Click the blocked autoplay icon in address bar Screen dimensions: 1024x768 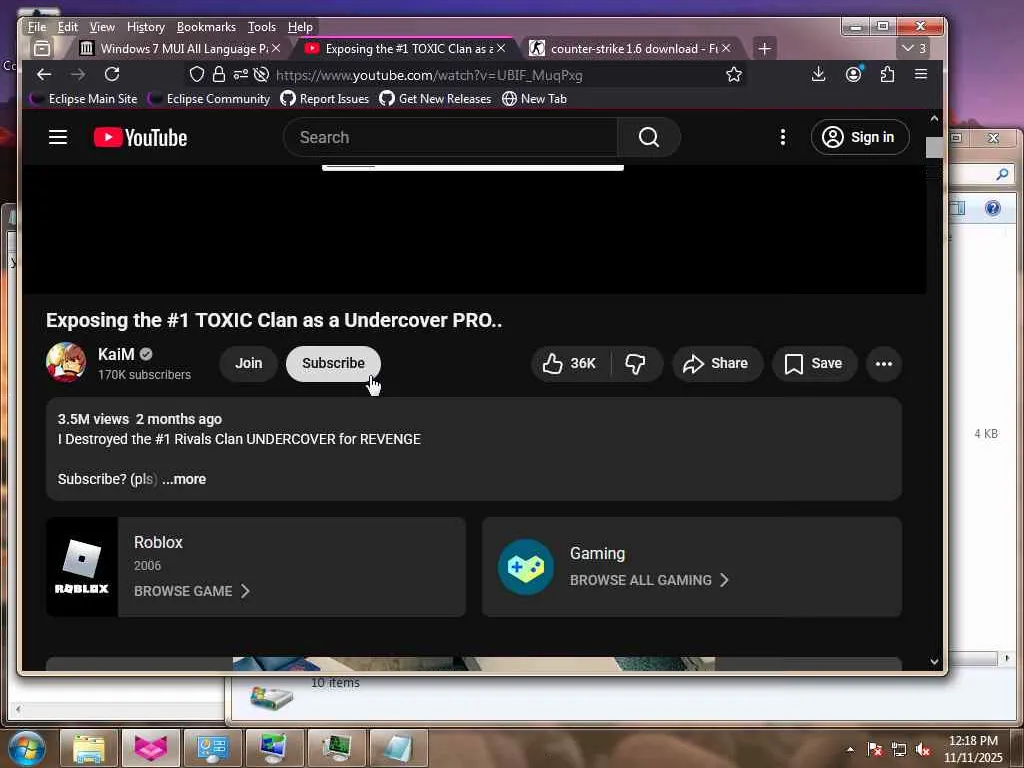click(261, 74)
